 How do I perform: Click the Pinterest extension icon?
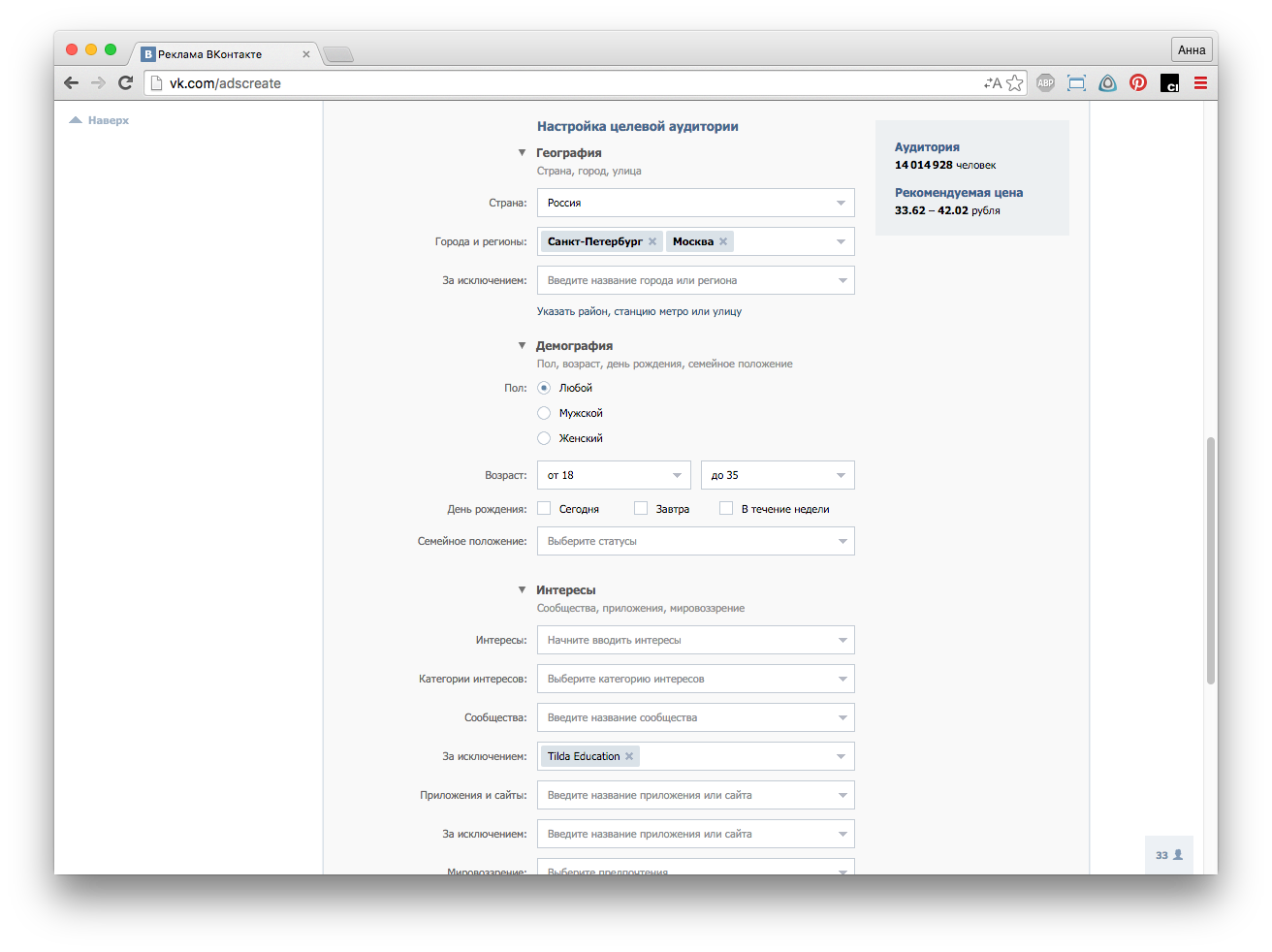click(x=1138, y=83)
